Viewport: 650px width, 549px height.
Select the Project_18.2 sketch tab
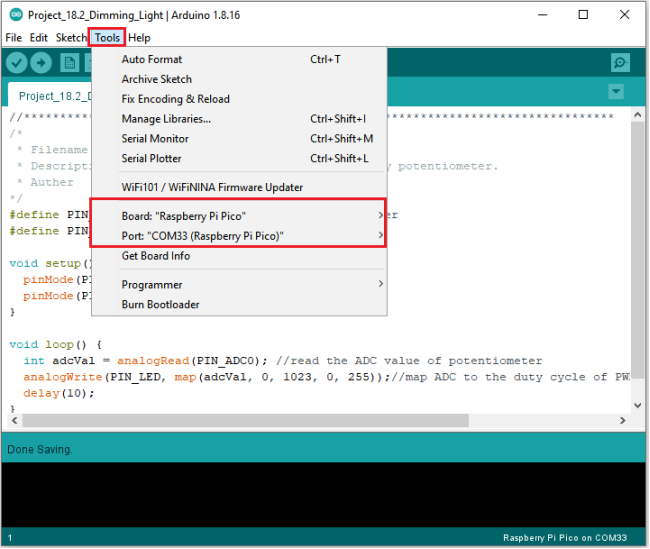tap(50, 95)
